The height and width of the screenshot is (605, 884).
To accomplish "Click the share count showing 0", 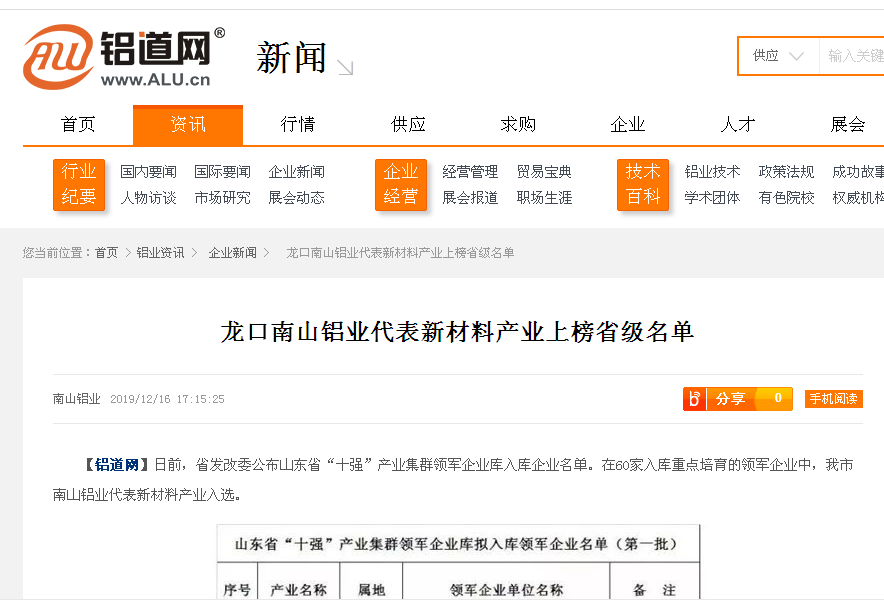I will point(777,399).
